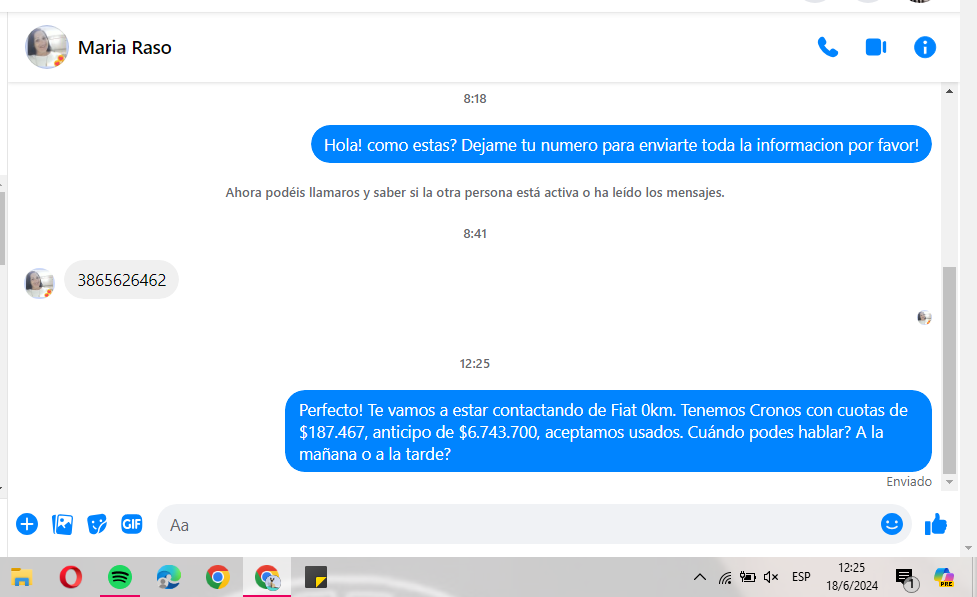Click the Enviado status label

(x=909, y=482)
